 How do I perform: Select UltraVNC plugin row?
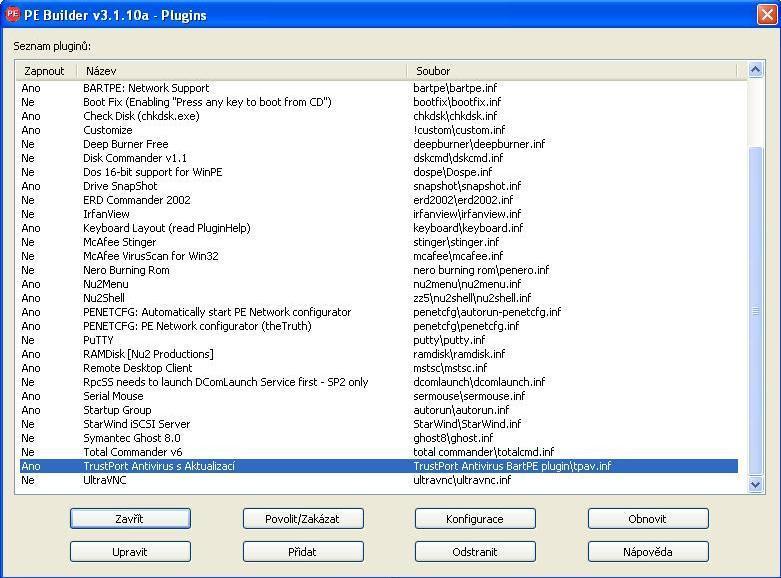(x=379, y=480)
